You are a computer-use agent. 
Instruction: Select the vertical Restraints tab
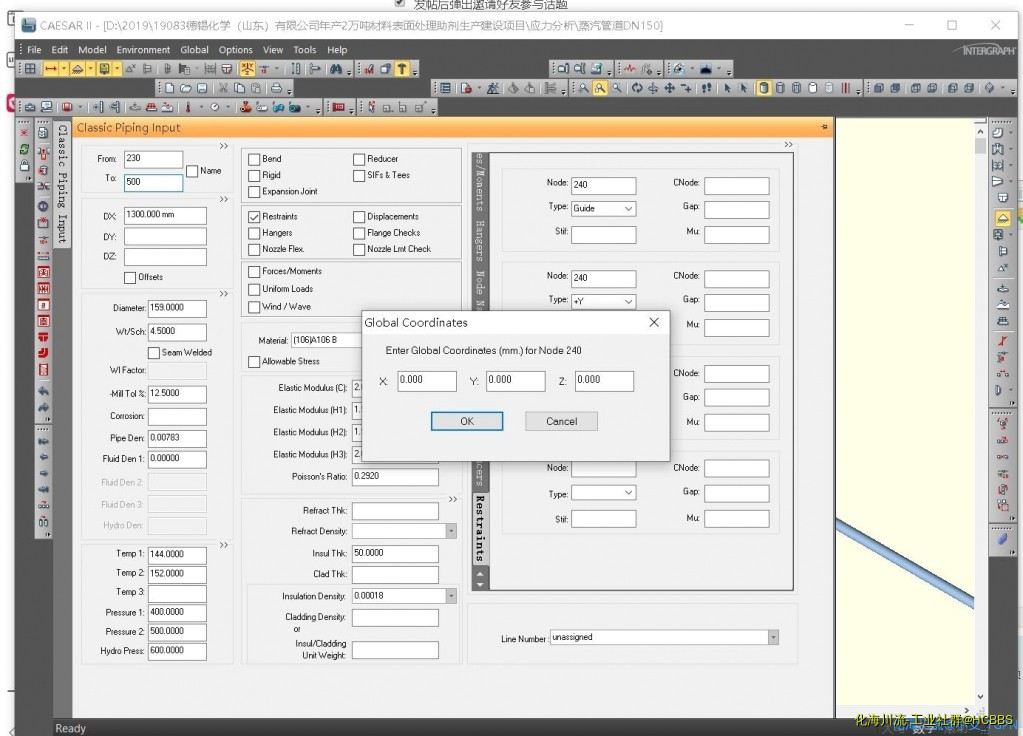(480, 528)
